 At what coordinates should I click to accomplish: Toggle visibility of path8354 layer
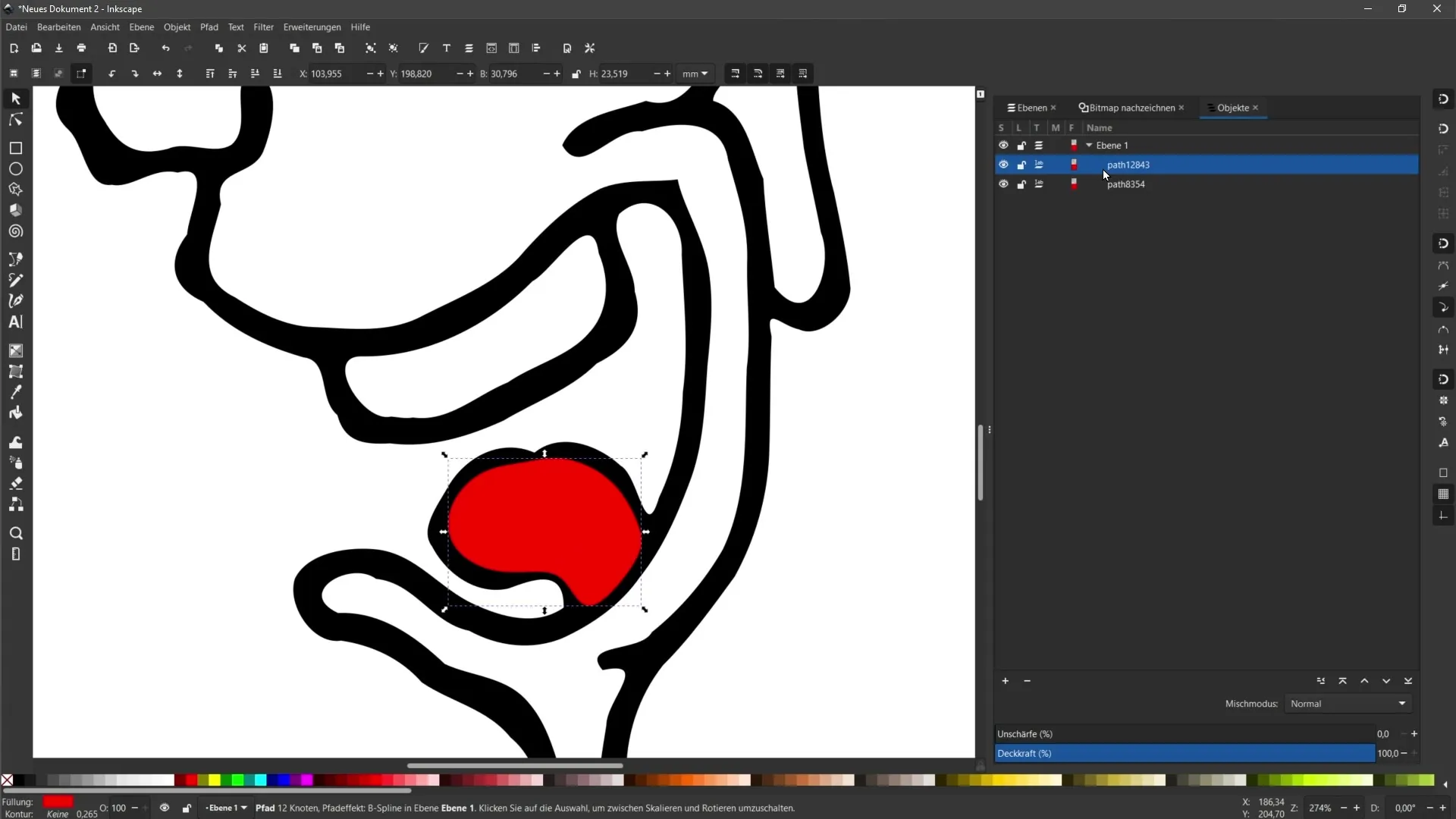coord(1003,184)
